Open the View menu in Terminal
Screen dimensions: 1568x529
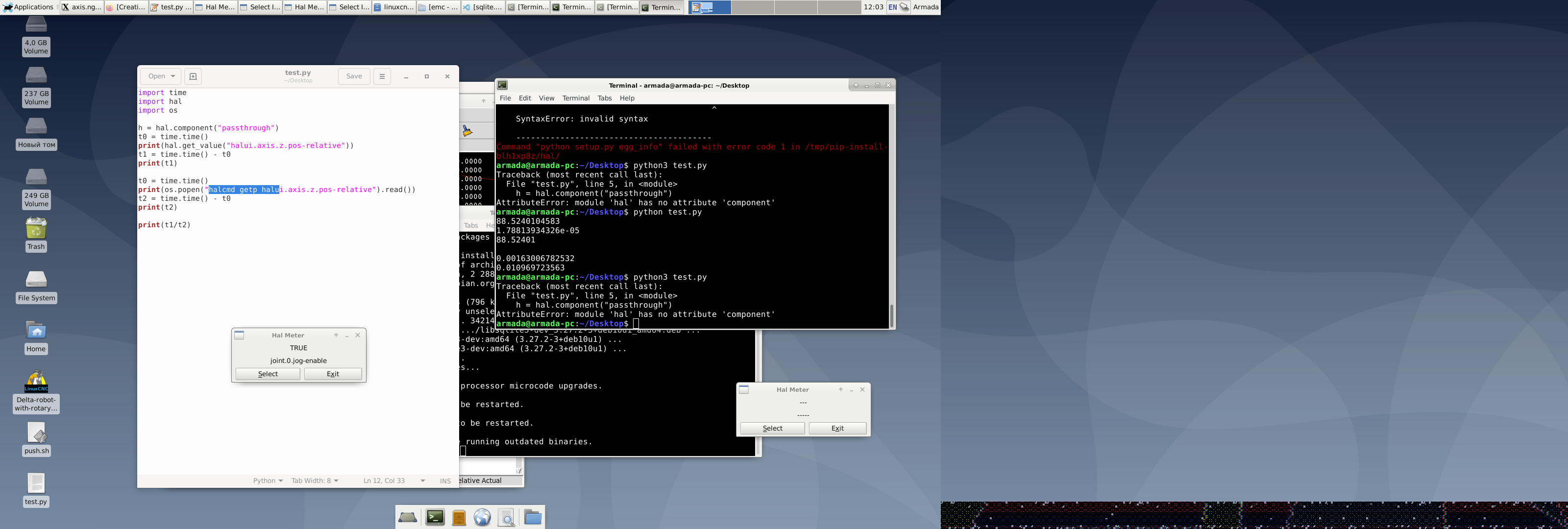point(547,98)
